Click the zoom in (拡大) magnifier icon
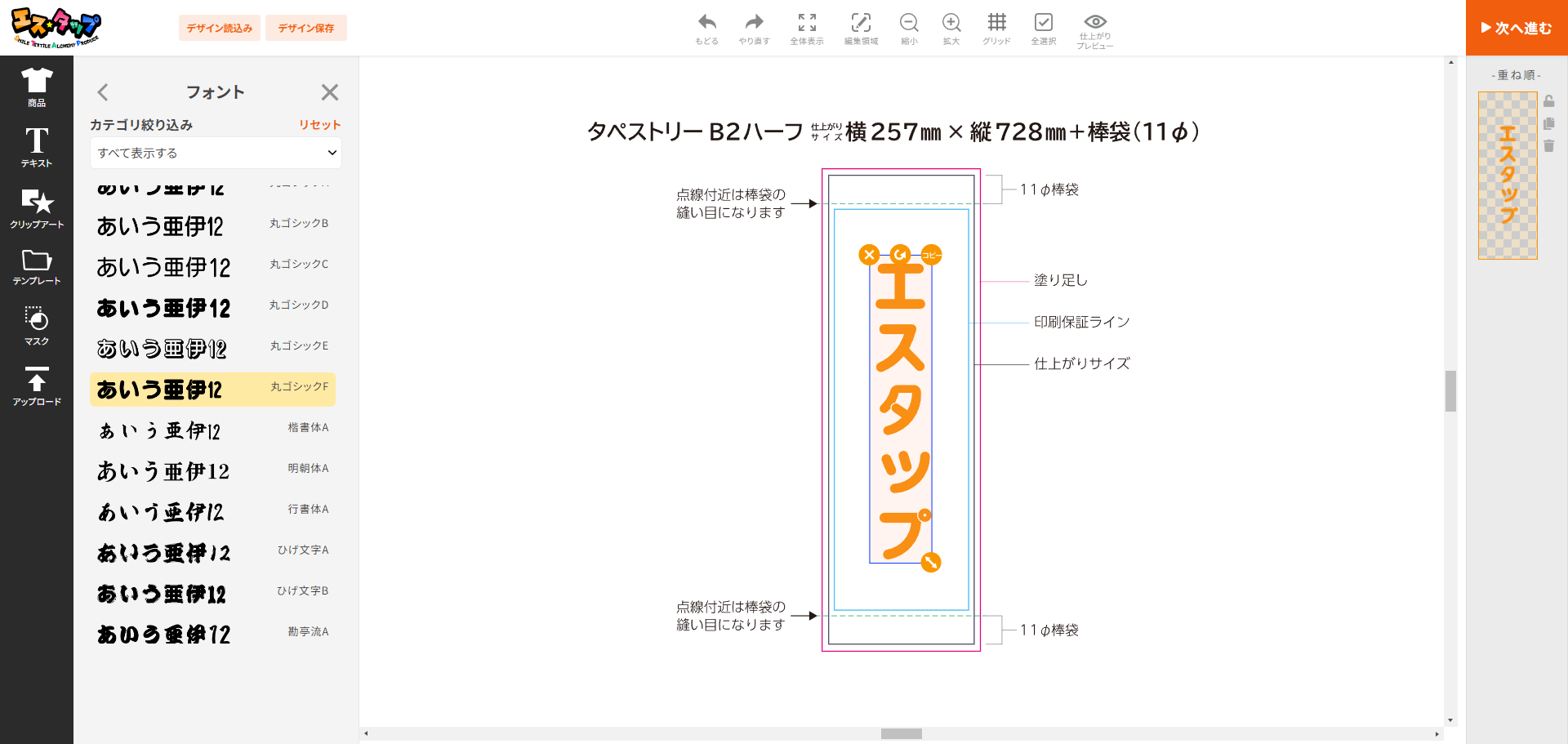The width and height of the screenshot is (1568, 744). click(x=951, y=23)
